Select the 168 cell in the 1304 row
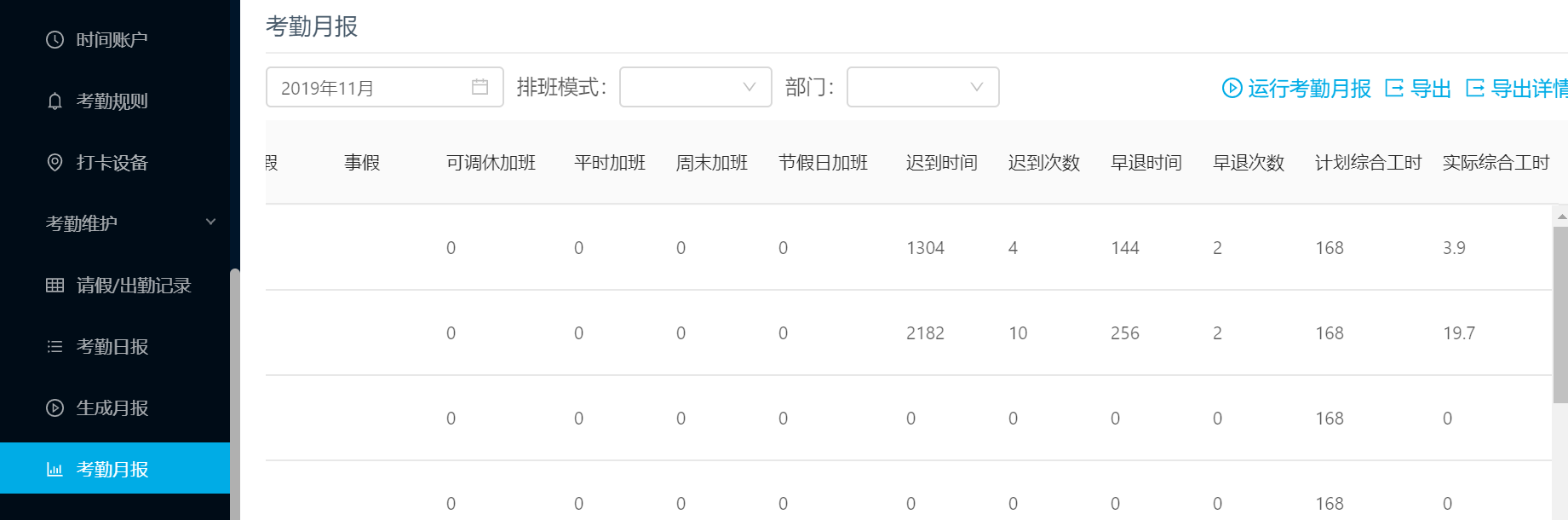The height and width of the screenshot is (520, 1568). [1330, 248]
